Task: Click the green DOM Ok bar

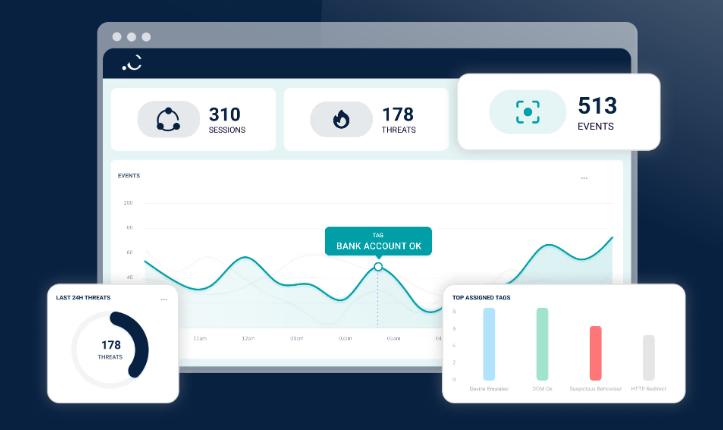Action: (x=542, y=343)
